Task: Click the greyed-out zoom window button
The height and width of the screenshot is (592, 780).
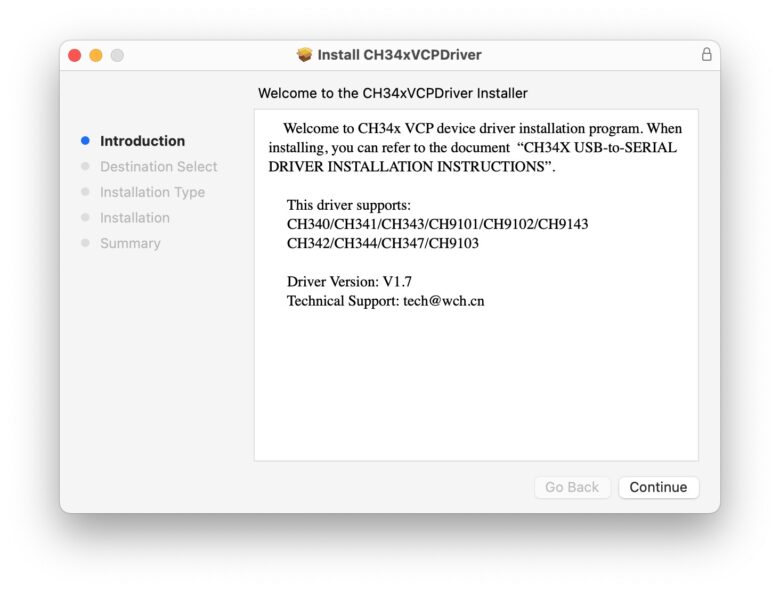Action: pyautogui.click(x=117, y=55)
